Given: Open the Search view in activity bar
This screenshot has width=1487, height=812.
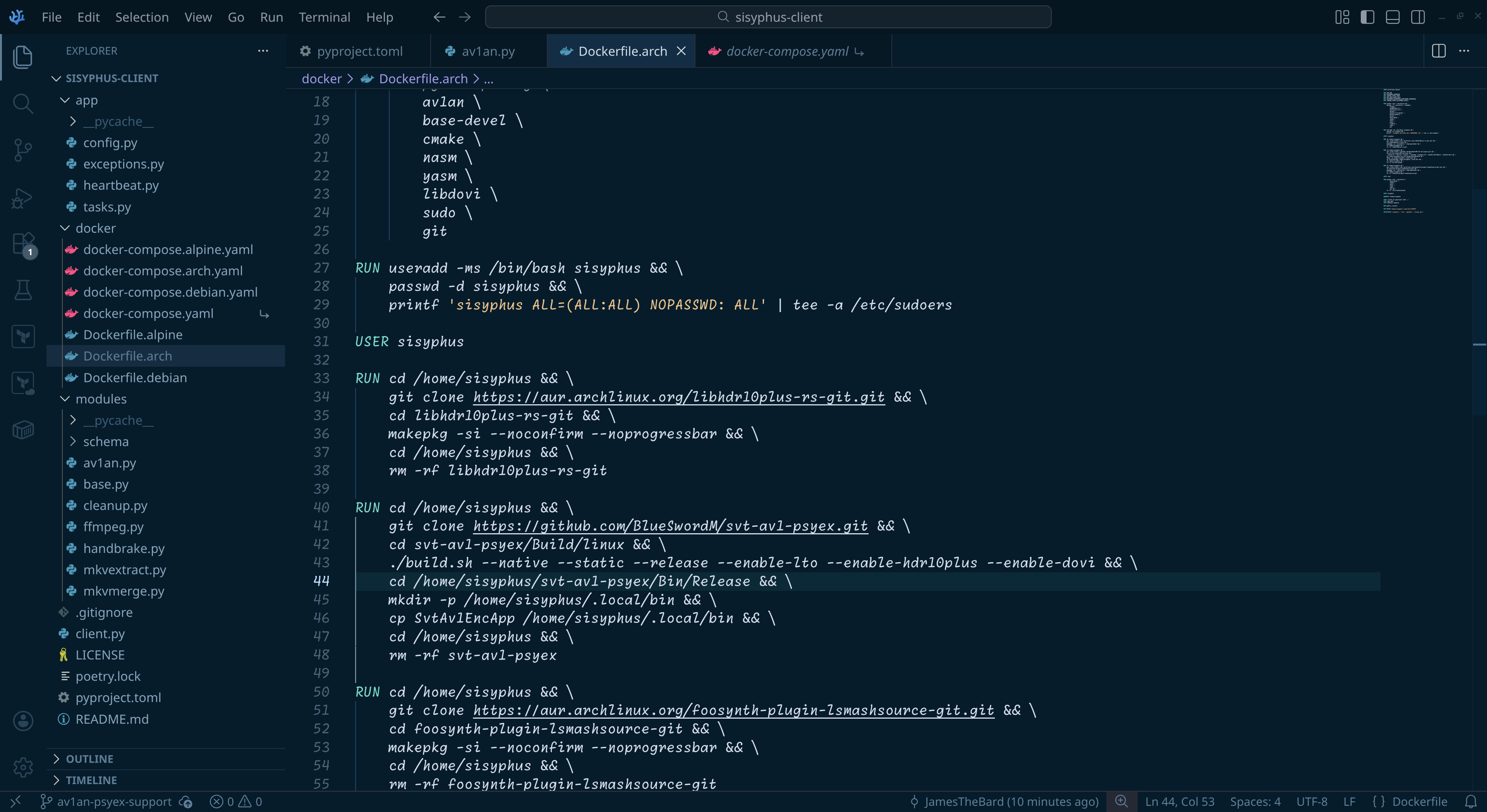Looking at the screenshot, I should coord(22,104).
